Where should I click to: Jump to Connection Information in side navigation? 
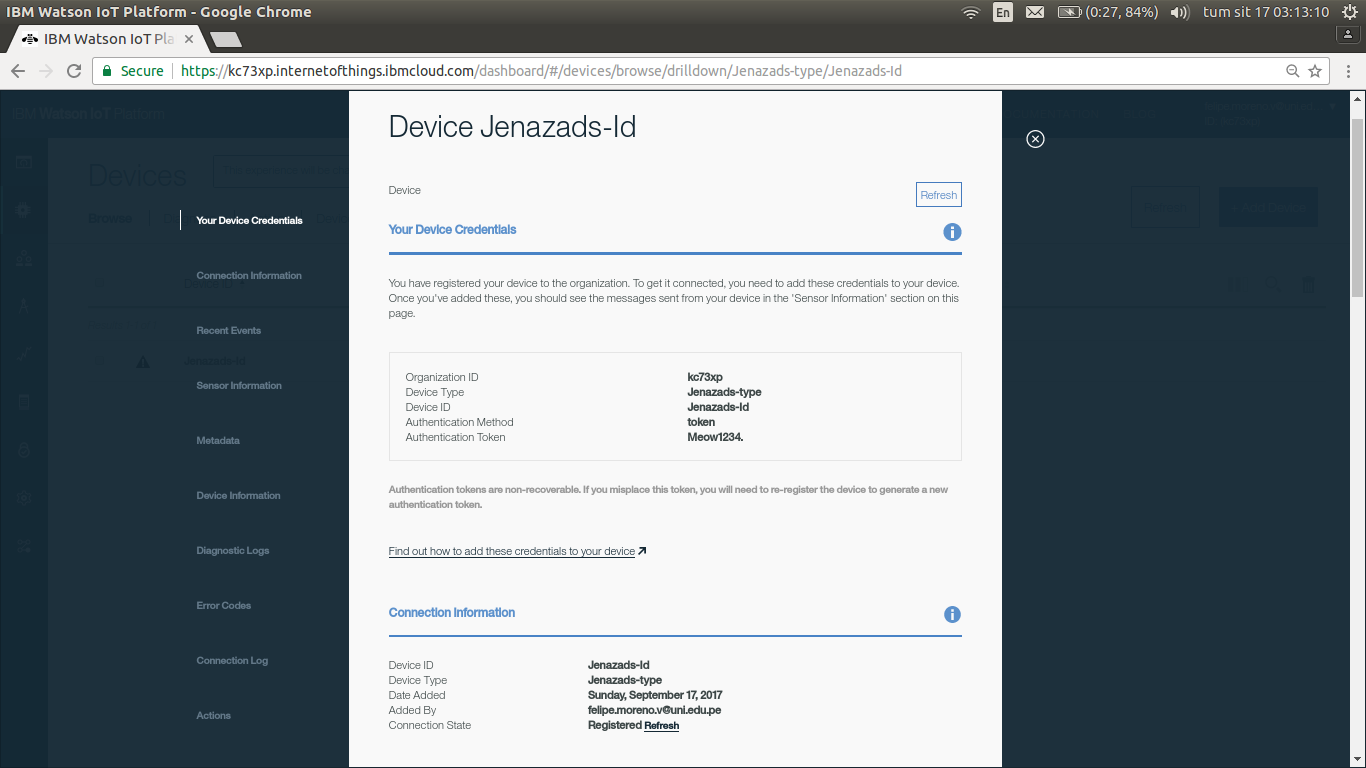[x=249, y=275]
